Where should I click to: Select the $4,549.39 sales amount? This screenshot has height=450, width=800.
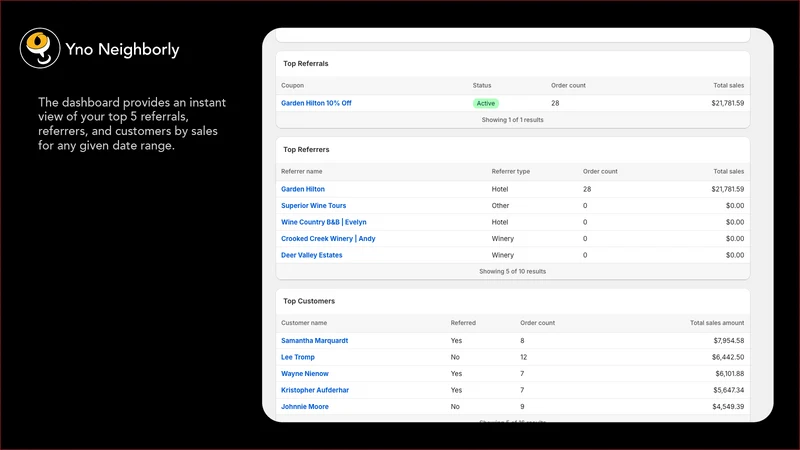pyautogui.click(x=728, y=407)
